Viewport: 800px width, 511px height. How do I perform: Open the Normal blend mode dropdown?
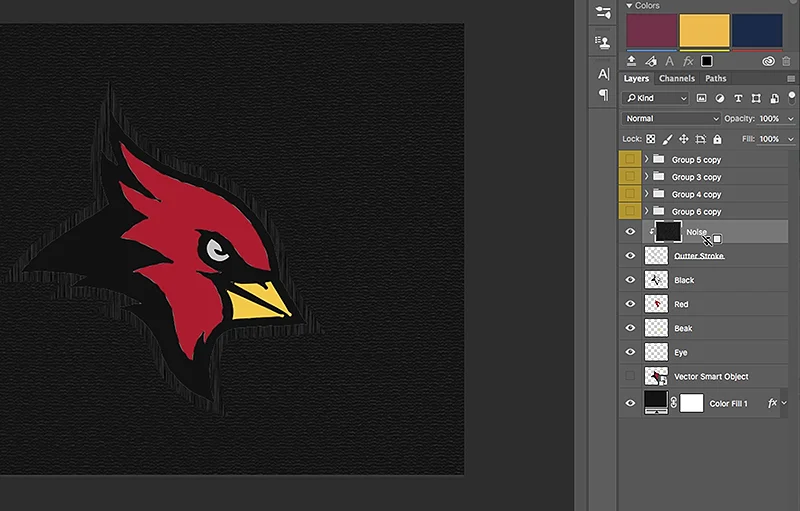coord(671,118)
